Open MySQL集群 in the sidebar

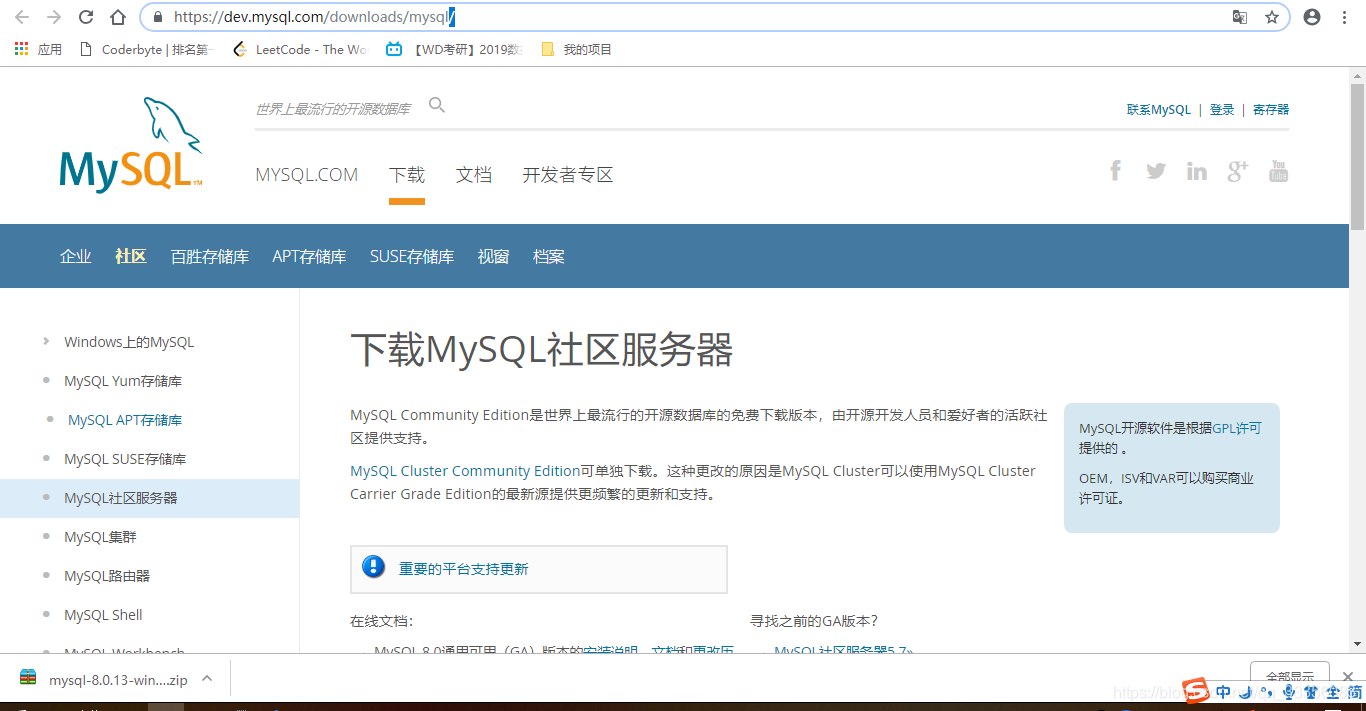pyautogui.click(x=100, y=537)
